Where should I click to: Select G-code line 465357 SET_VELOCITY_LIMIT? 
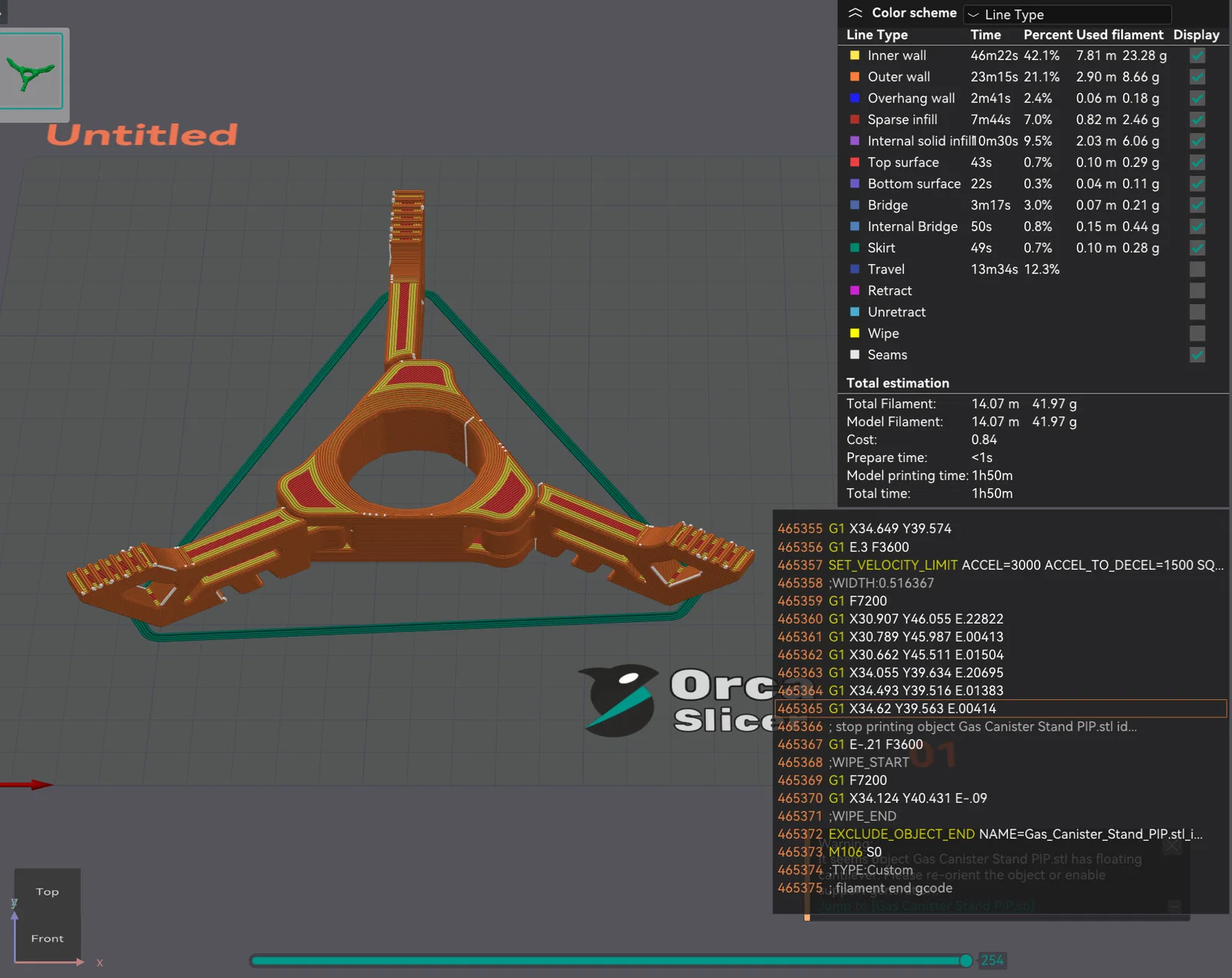(x=1000, y=565)
